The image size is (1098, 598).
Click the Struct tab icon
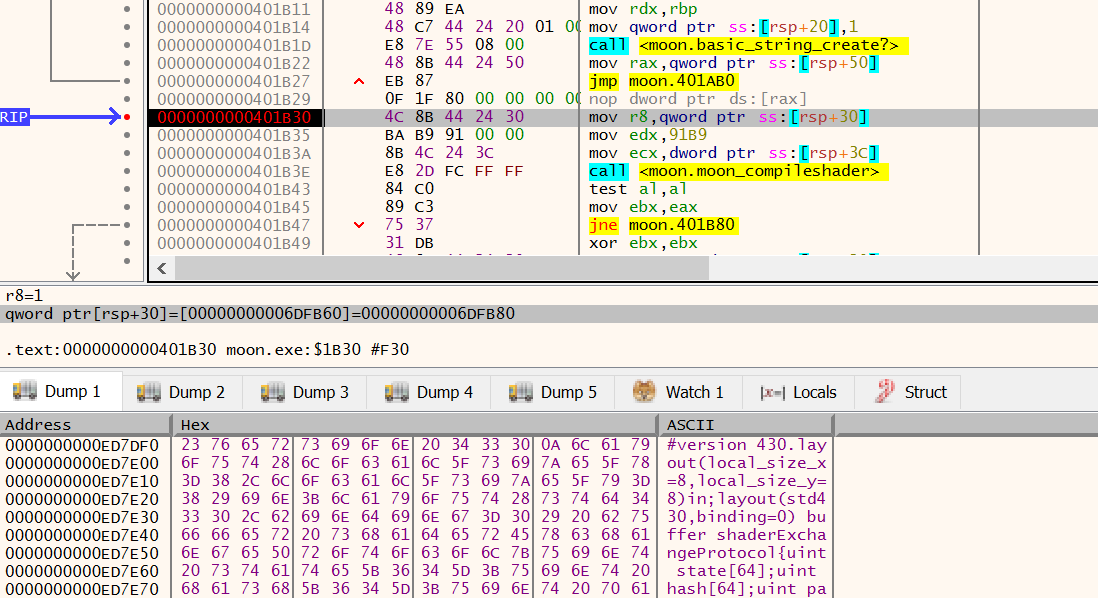[x=884, y=392]
